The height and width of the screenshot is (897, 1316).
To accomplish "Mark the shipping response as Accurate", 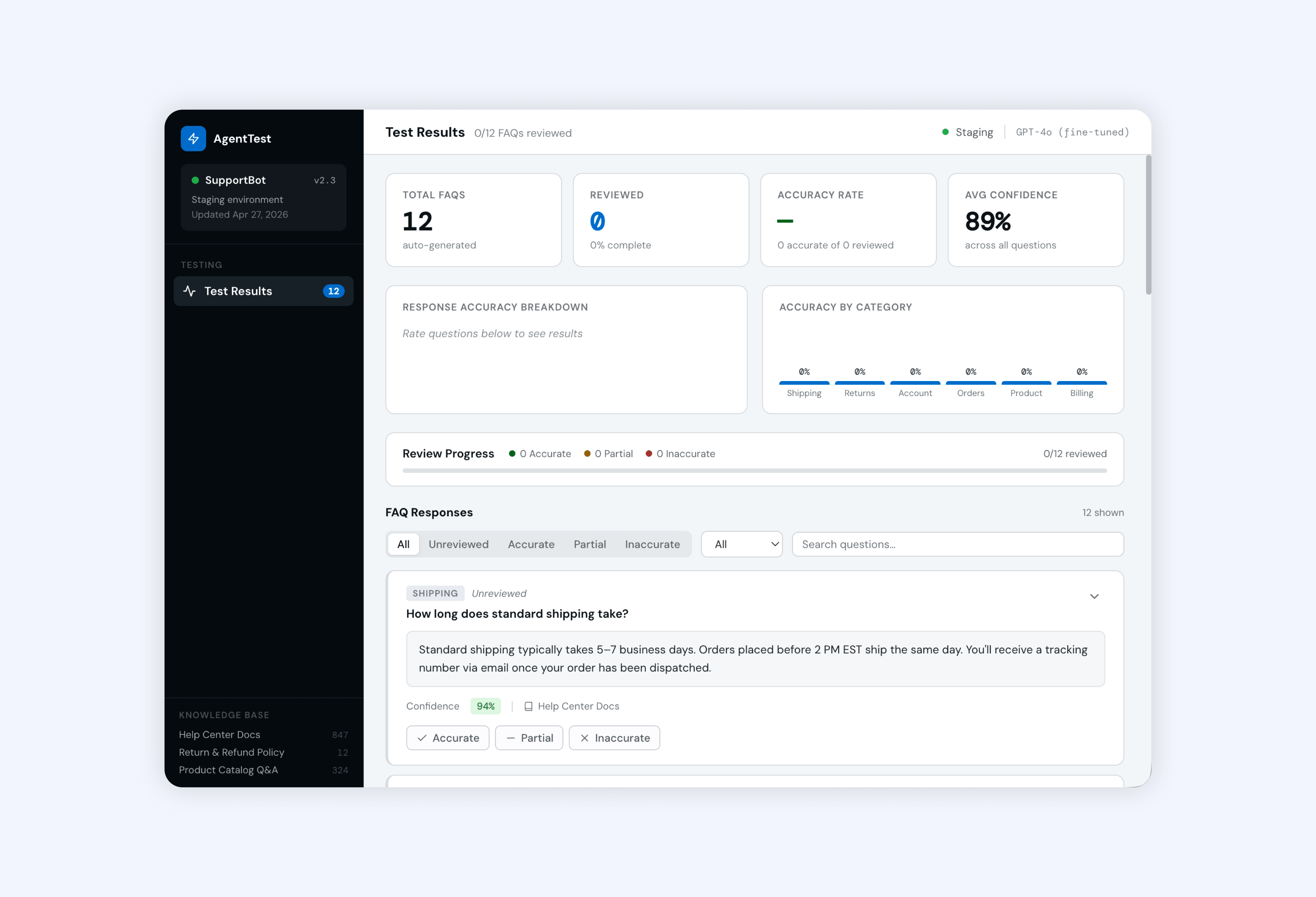I will click(448, 738).
